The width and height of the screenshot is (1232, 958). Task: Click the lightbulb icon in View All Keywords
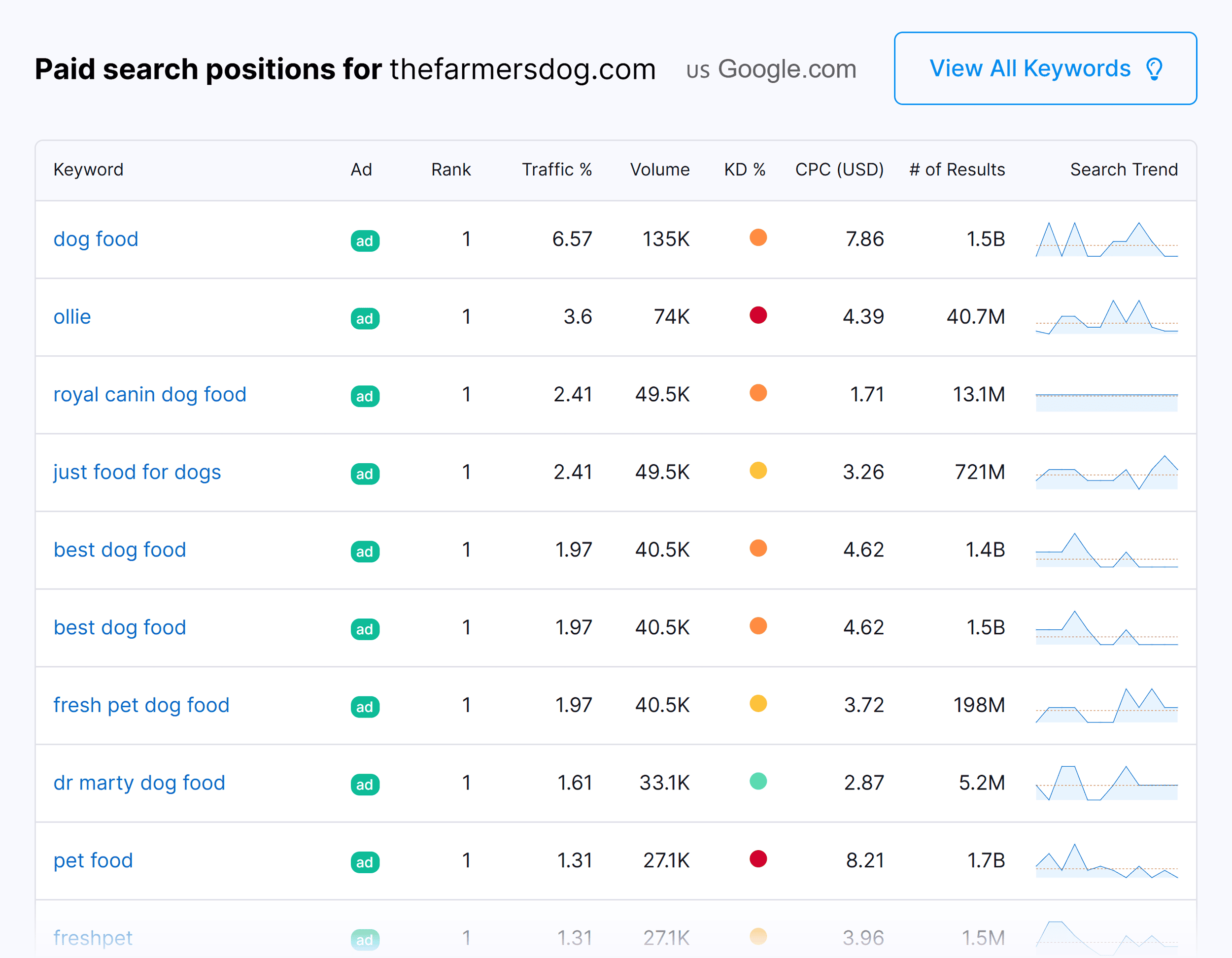[x=1154, y=69]
